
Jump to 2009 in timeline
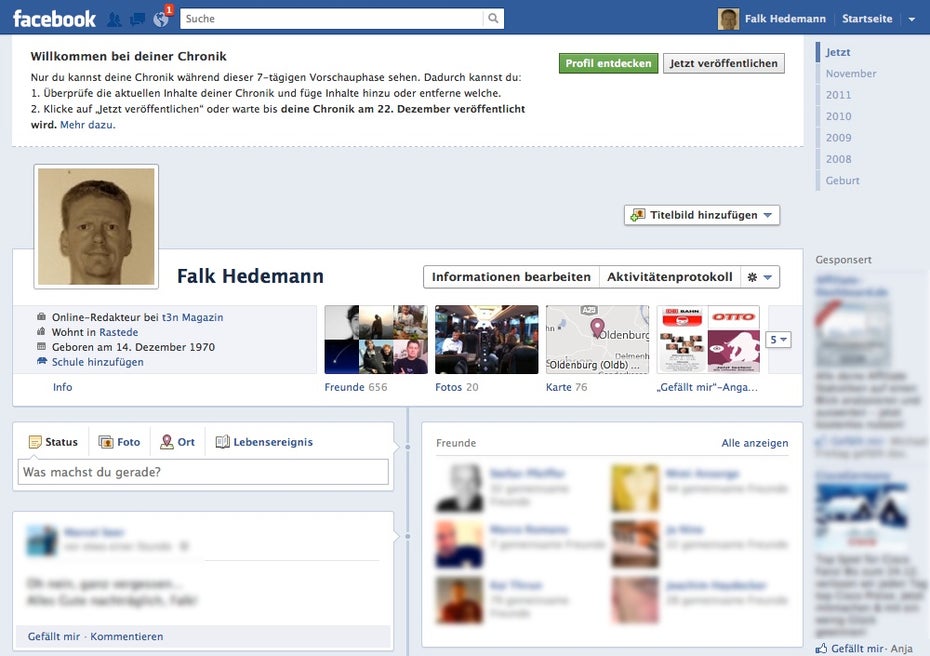tap(838, 138)
